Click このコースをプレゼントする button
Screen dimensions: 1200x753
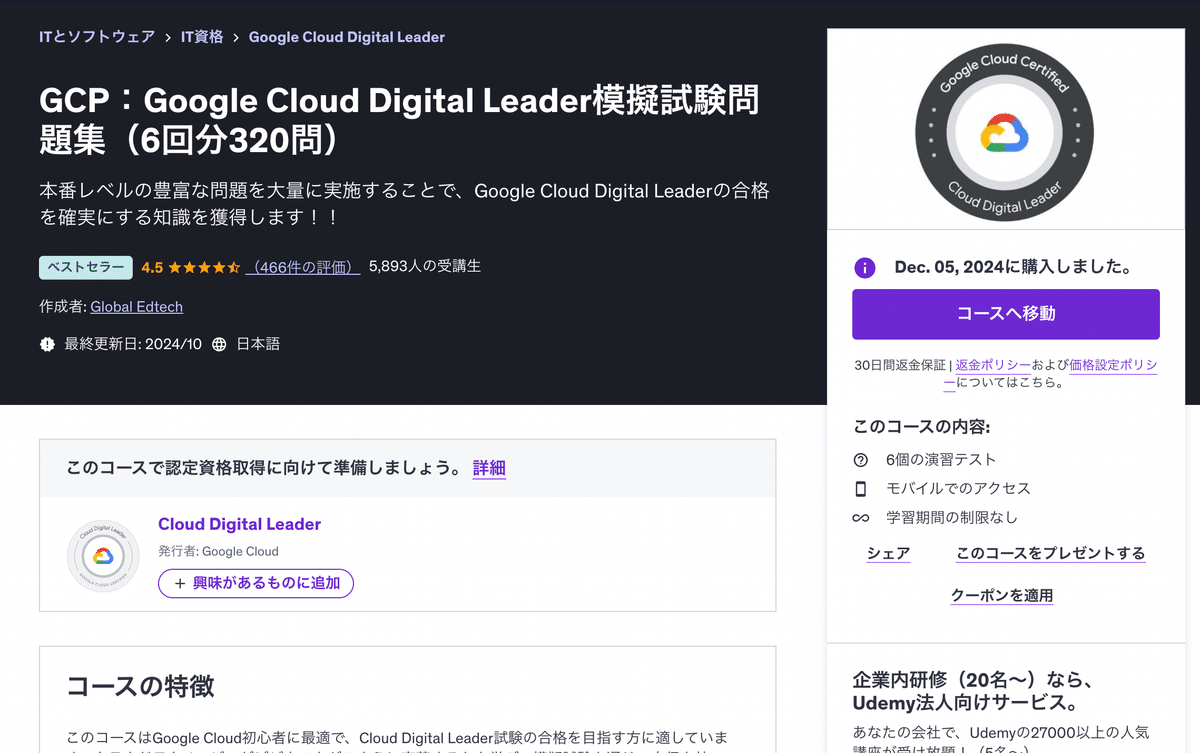pos(1051,553)
